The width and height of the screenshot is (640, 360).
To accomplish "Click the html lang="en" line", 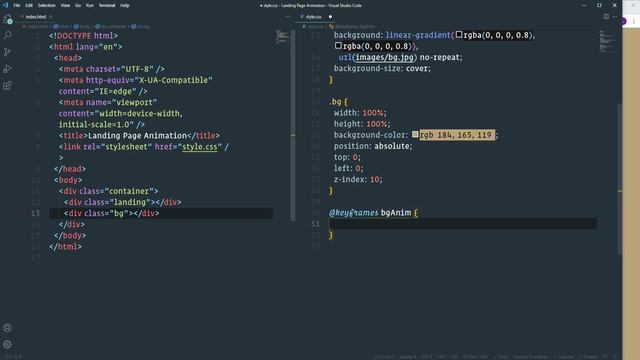I will [x=86, y=47].
